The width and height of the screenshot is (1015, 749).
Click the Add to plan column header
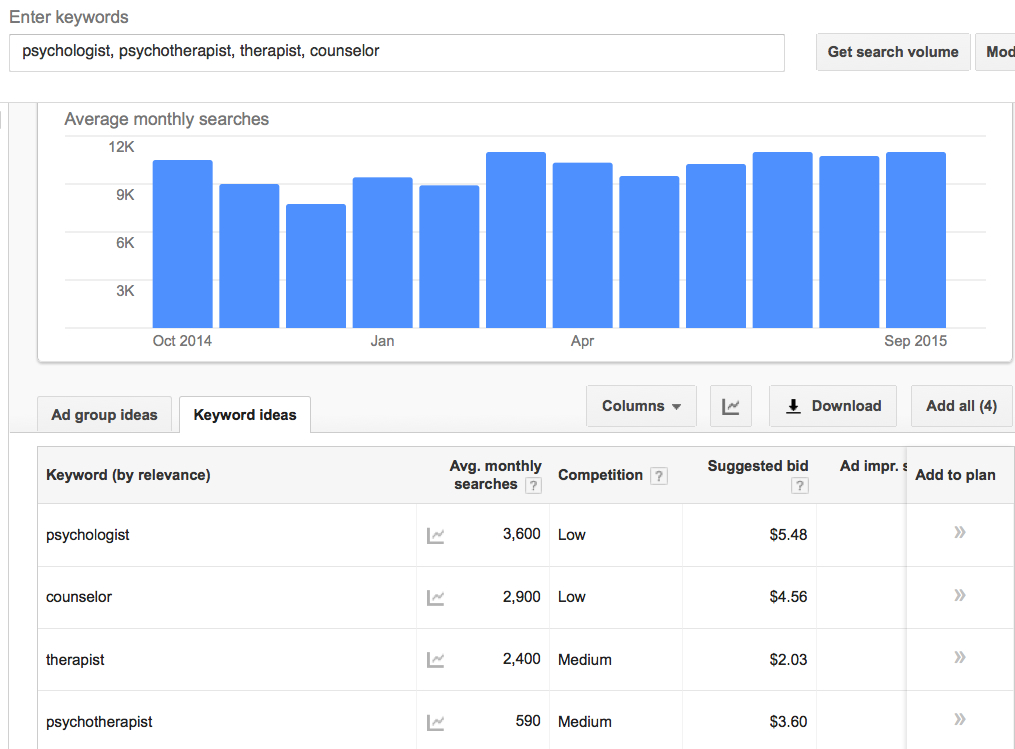click(x=955, y=475)
